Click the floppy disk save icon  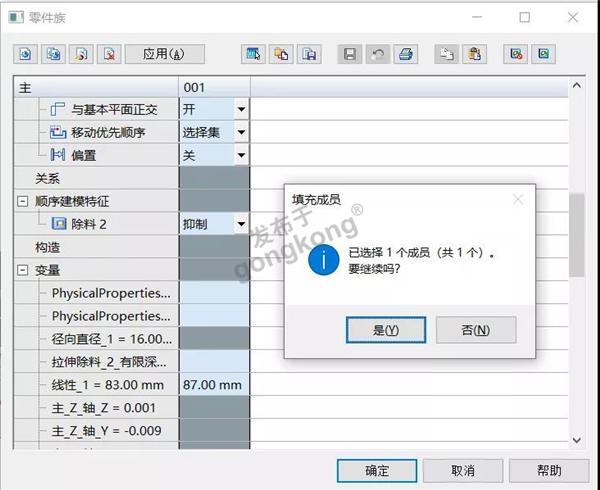[x=350, y=54]
